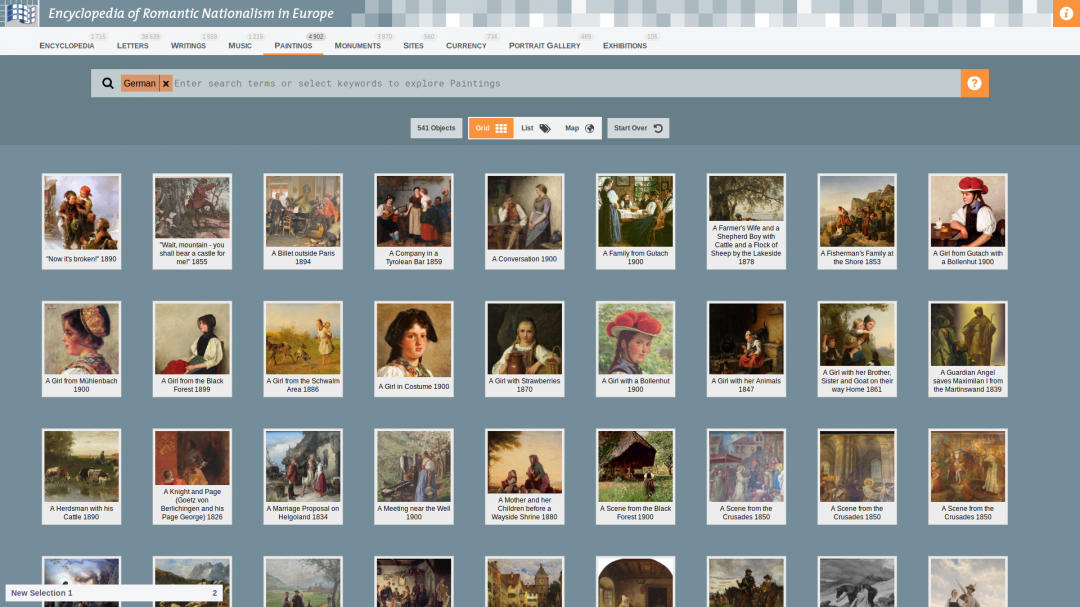
Task: Open A Family from Gutach 1900
Action: click(x=636, y=221)
